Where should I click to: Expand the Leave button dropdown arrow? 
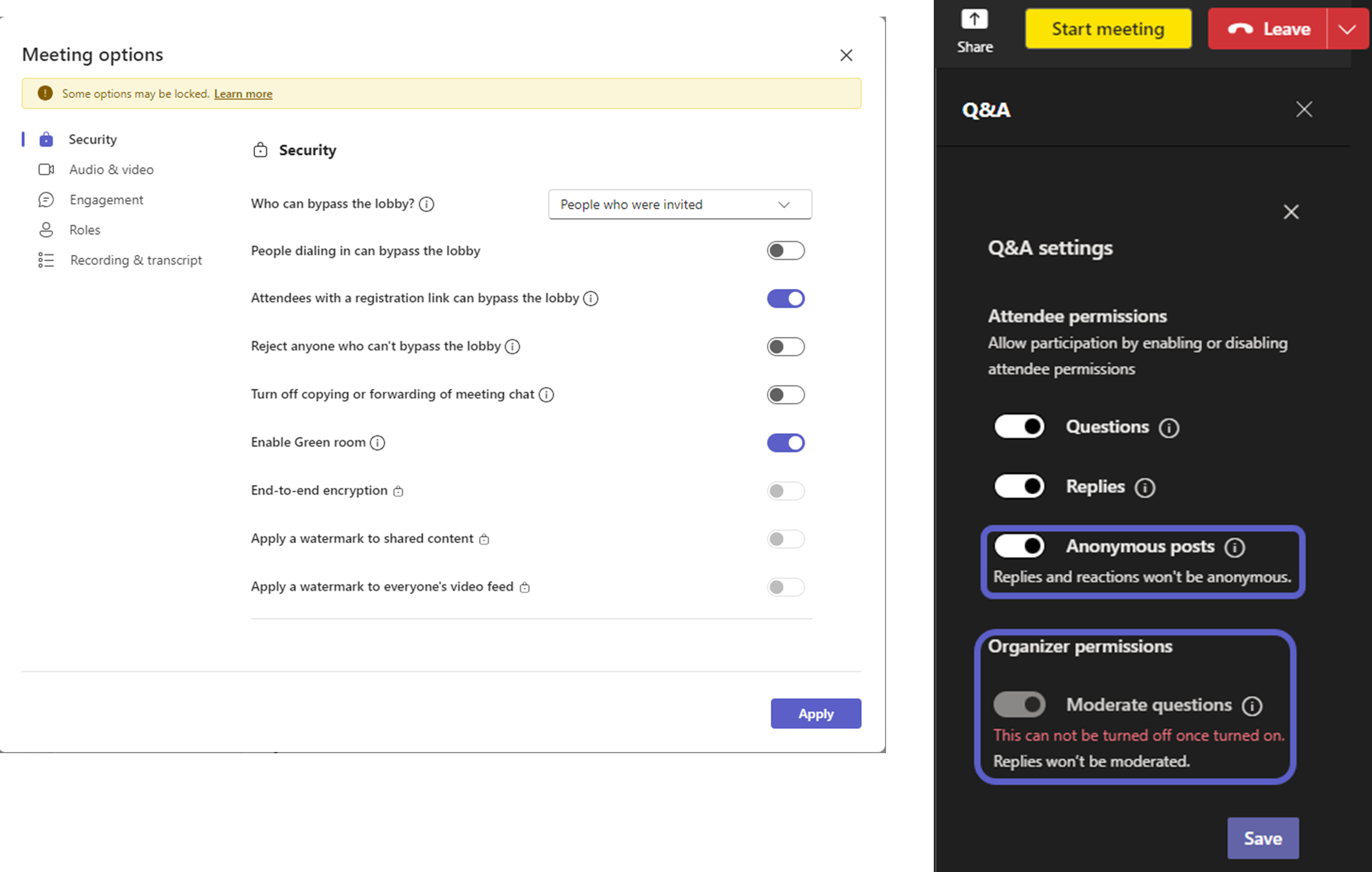1346,29
